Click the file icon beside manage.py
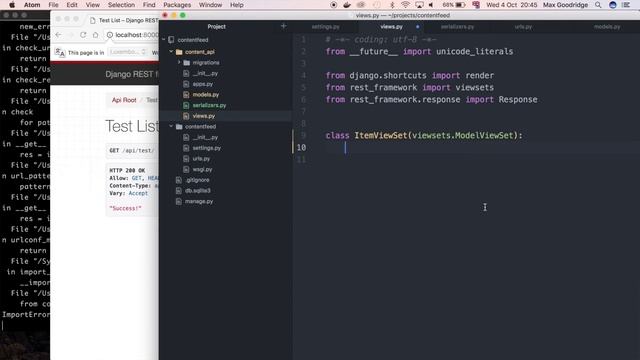The height and width of the screenshot is (360, 640). [x=178, y=201]
